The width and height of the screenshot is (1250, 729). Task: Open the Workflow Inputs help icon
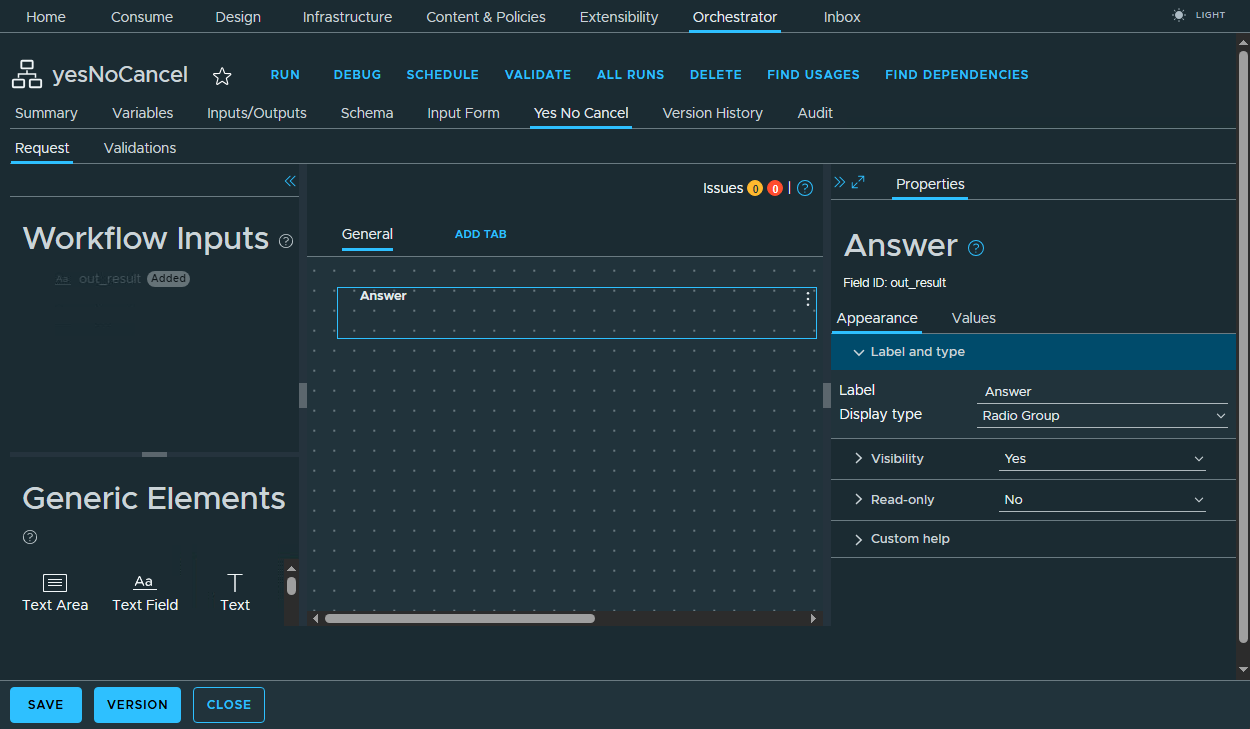click(x=285, y=241)
